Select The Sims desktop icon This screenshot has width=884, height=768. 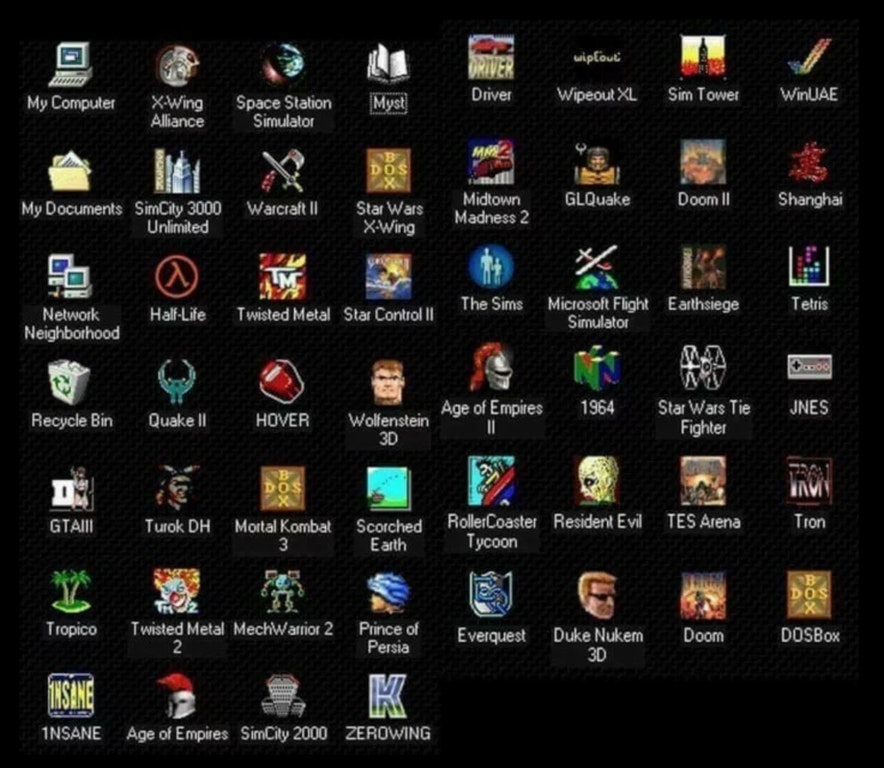[x=491, y=267]
